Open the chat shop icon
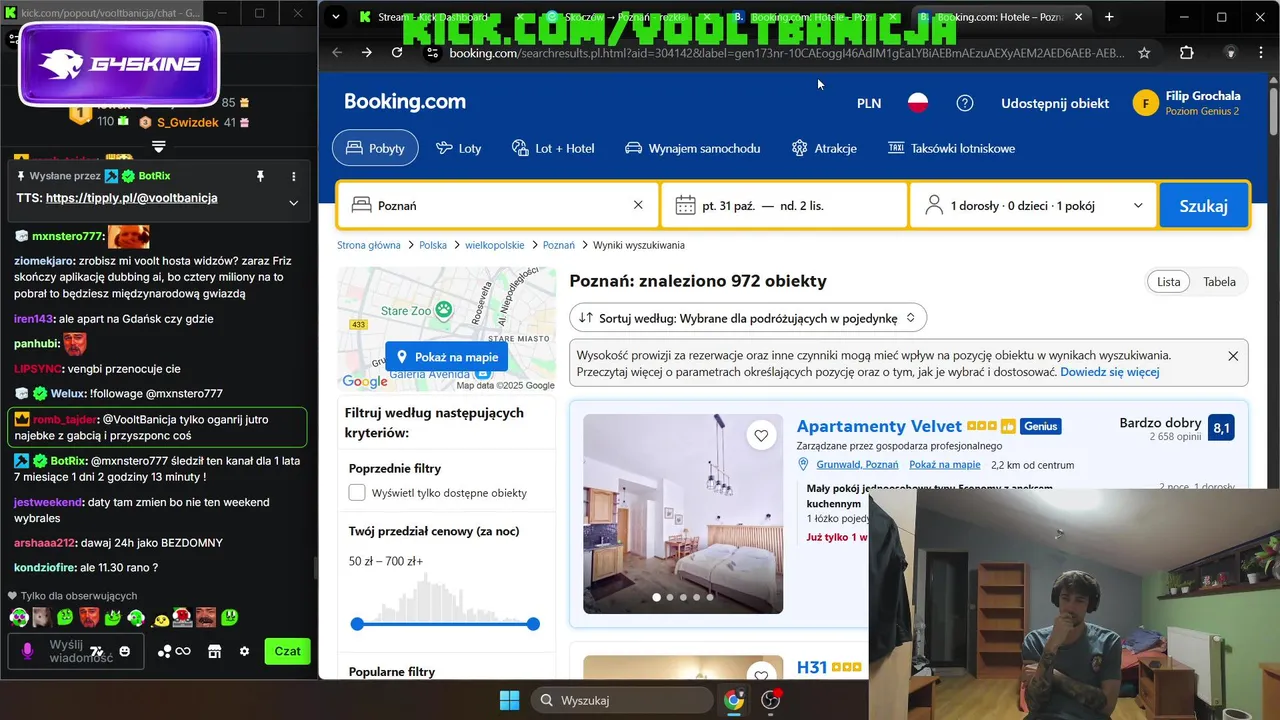1280x720 pixels. click(214, 651)
